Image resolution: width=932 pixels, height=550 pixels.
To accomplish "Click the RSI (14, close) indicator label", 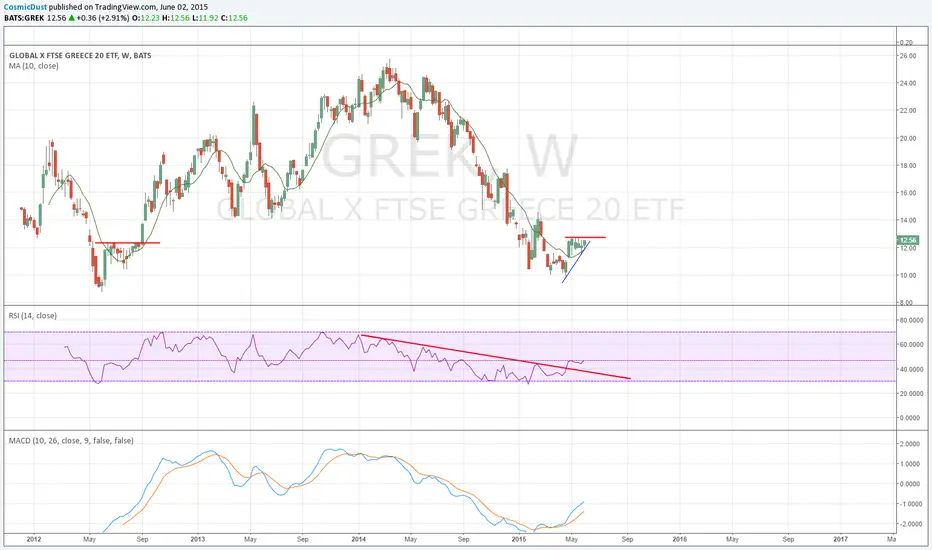I will click(x=33, y=316).
